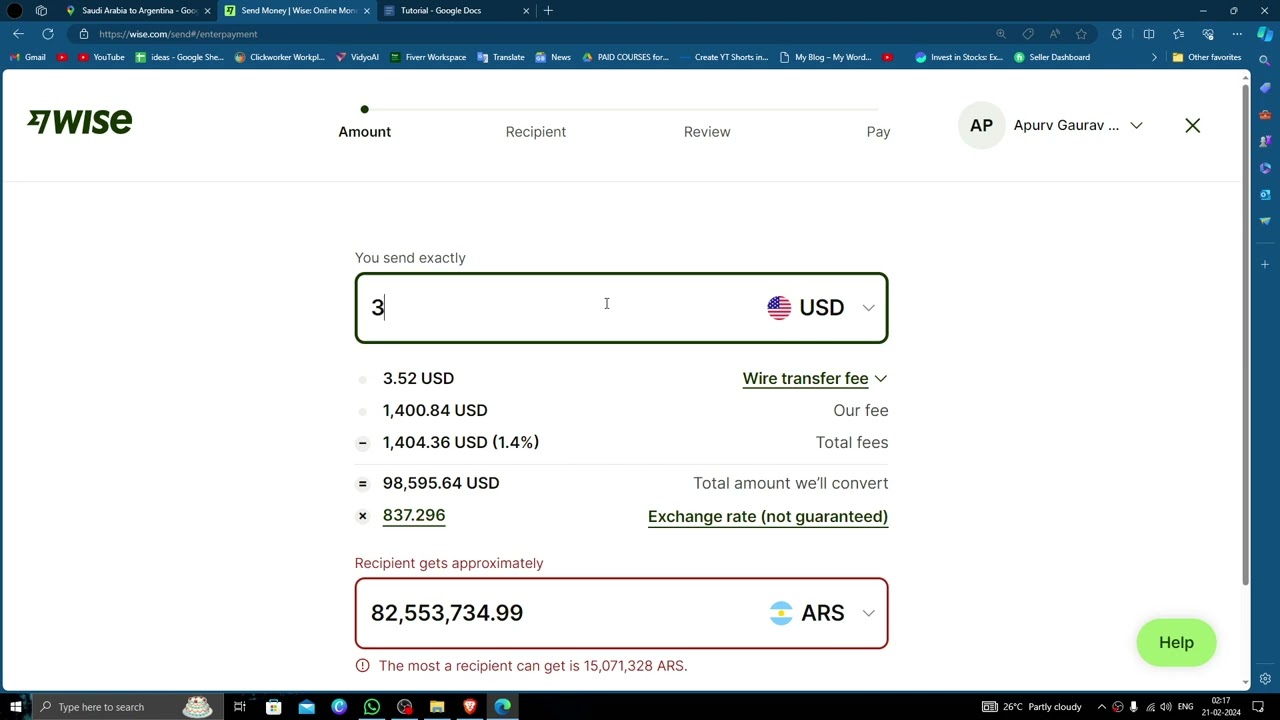This screenshot has width=1280, height=720.
Task: Open the Edge sidebar settings gear
Action: 1265,679
